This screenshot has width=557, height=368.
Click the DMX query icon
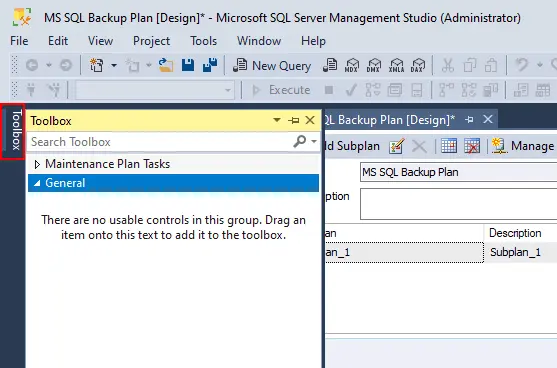[374, 65]
